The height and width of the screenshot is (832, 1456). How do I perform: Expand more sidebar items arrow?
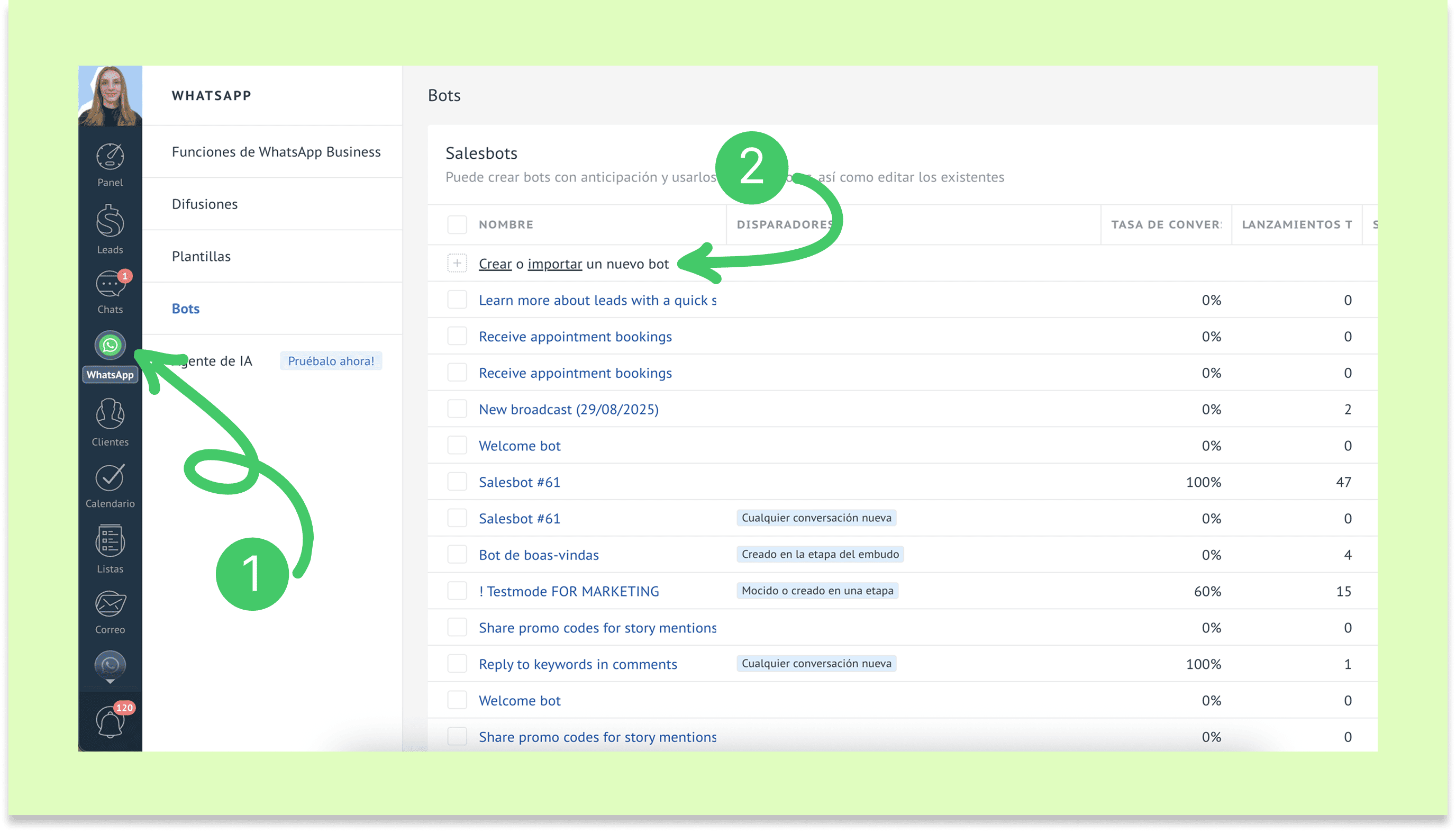(110, 682)
